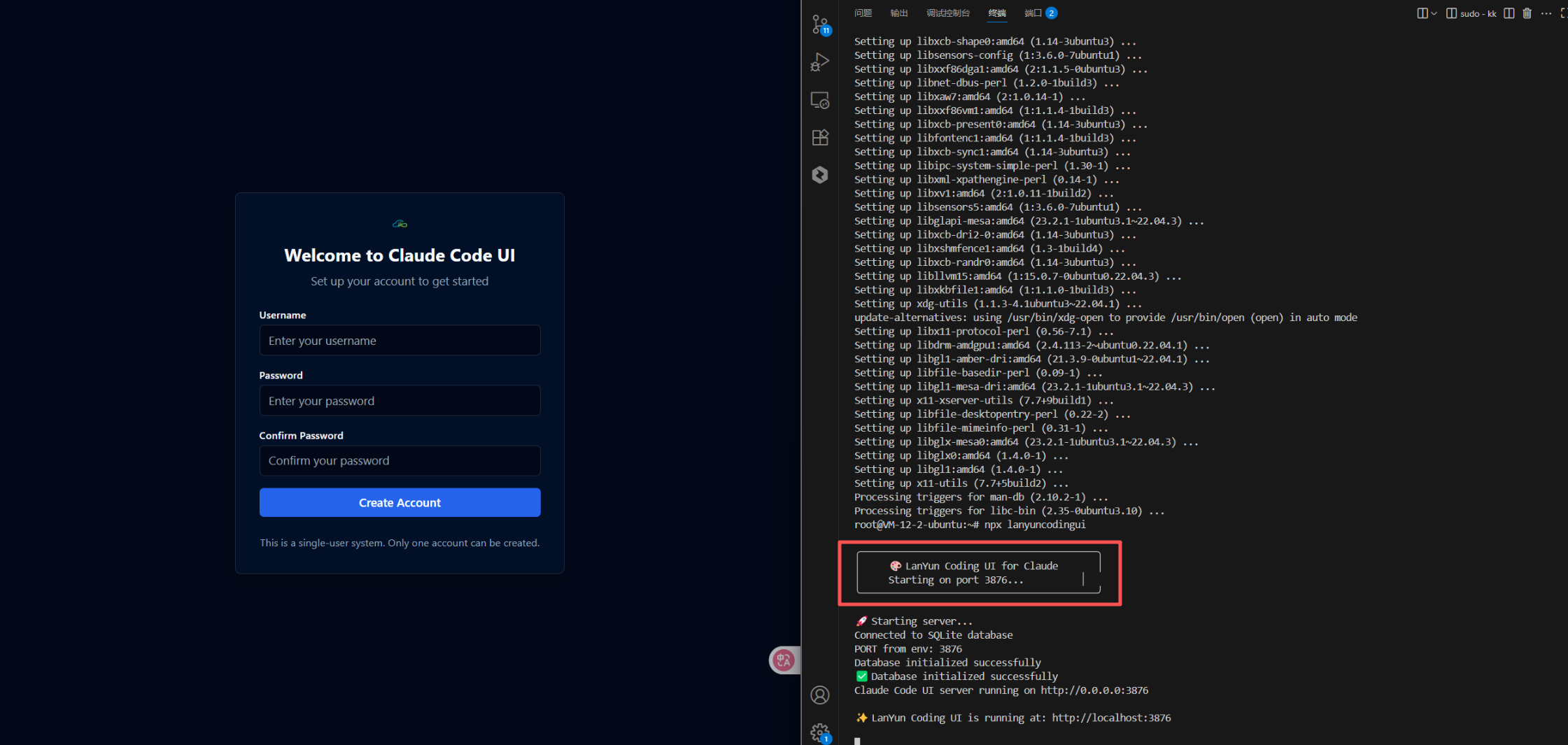Switch to the 输出 (Output) tab
The height and width of the screenshot is (745, 1568).
click(x=899, y=13)
